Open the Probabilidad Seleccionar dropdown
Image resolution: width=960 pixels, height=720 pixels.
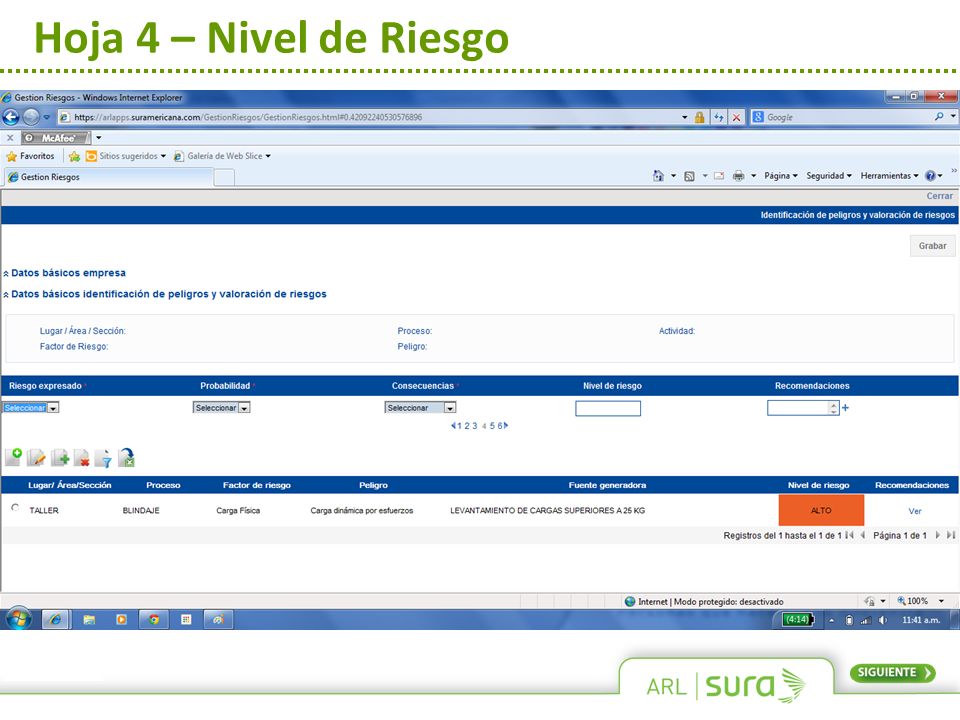click(222, 408)
